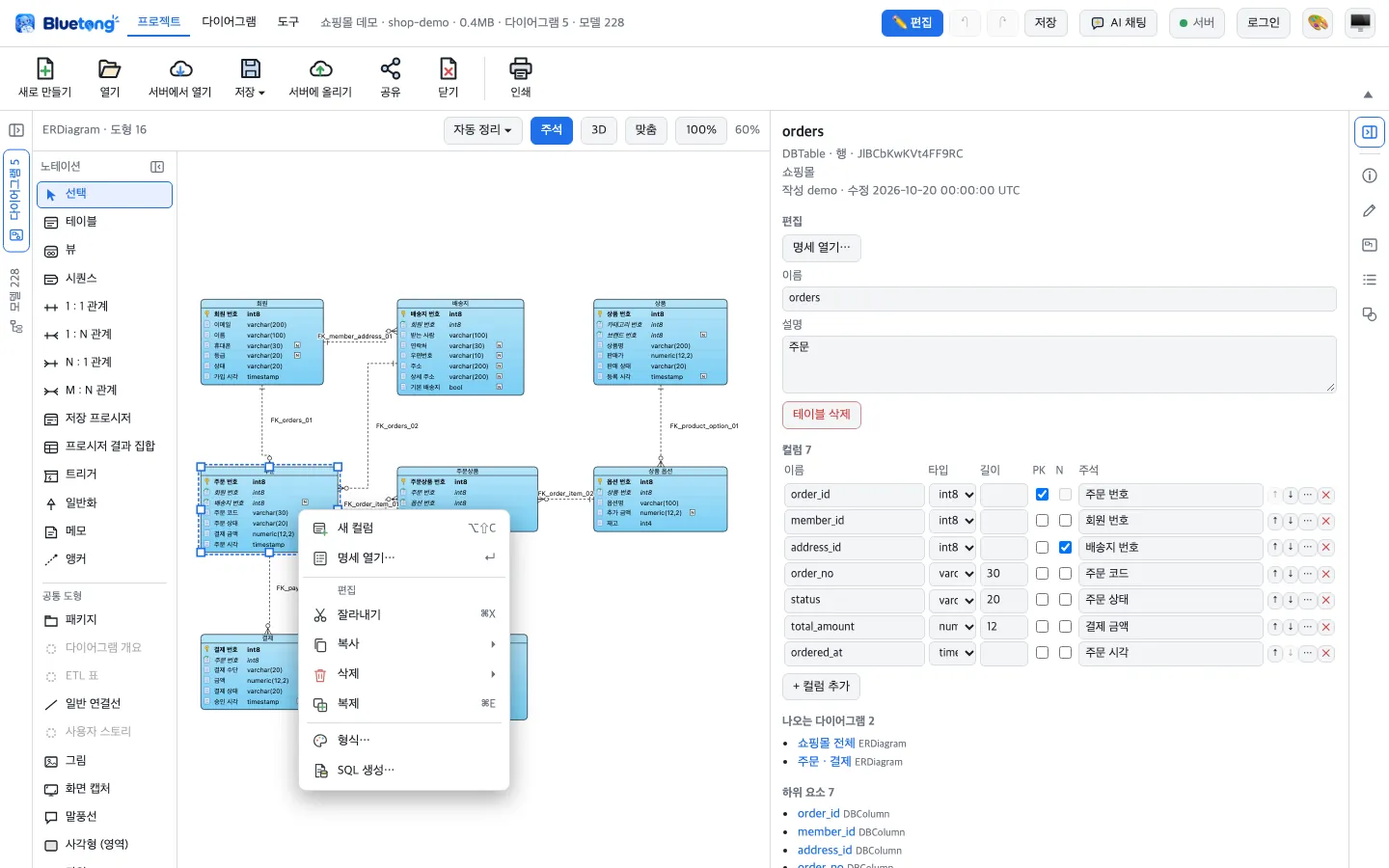
Task: Click the 닫기 close document icon
Action: 449,68
